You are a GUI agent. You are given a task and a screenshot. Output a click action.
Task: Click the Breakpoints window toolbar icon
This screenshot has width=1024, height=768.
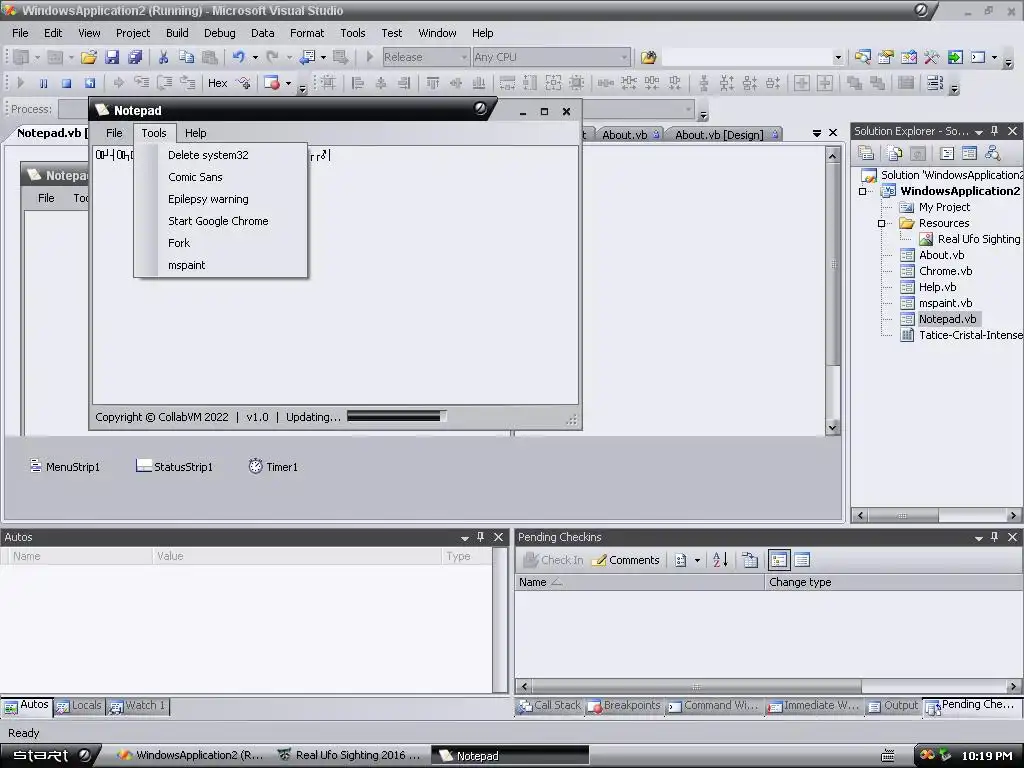point(272,83)
